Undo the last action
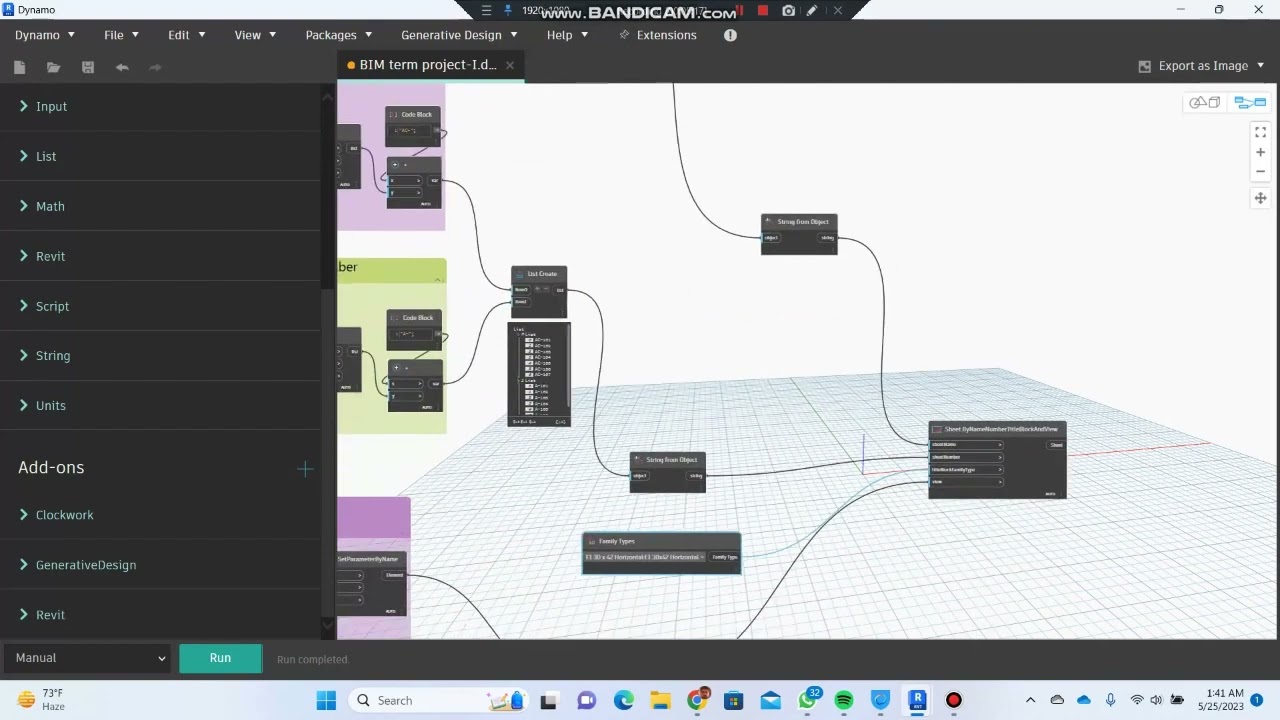Viewport: 1280px width, 720px height. coord(122,67)
